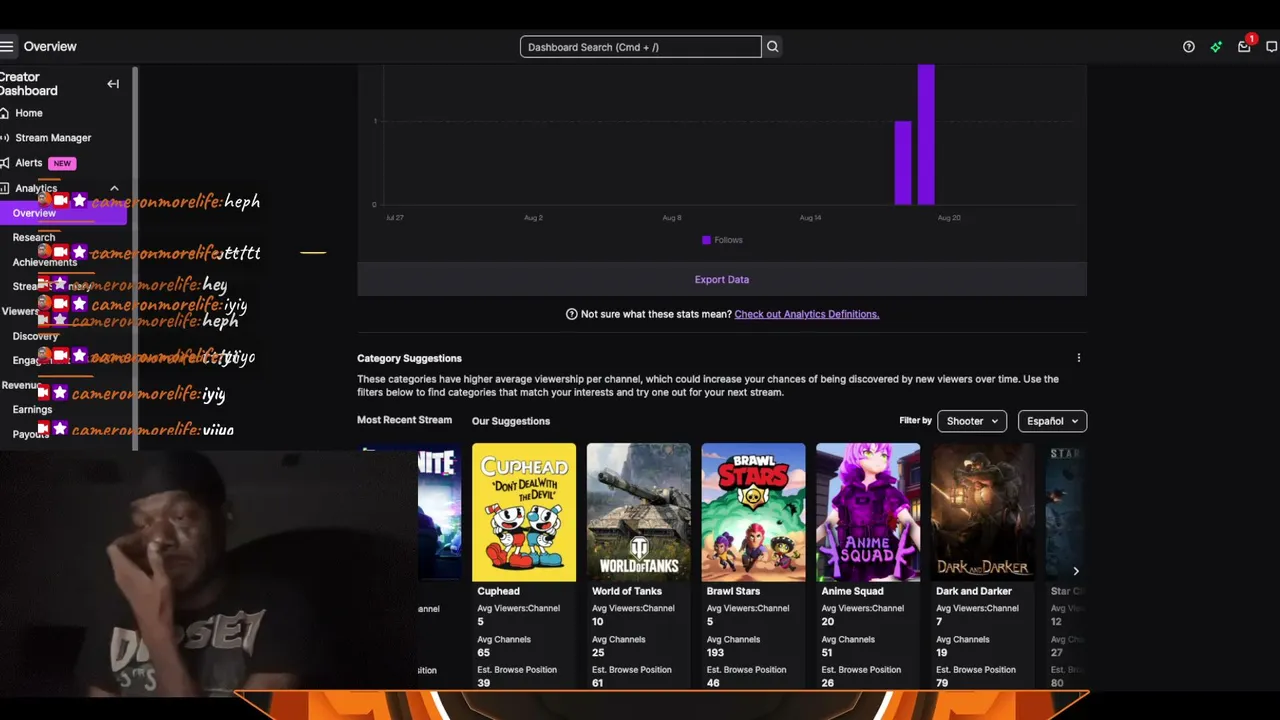The width and height of the screenshot is (1280, 720).
Task: Click the question icon beside "Not sure what these stats mean?"
Action: [x=572, y=314]
